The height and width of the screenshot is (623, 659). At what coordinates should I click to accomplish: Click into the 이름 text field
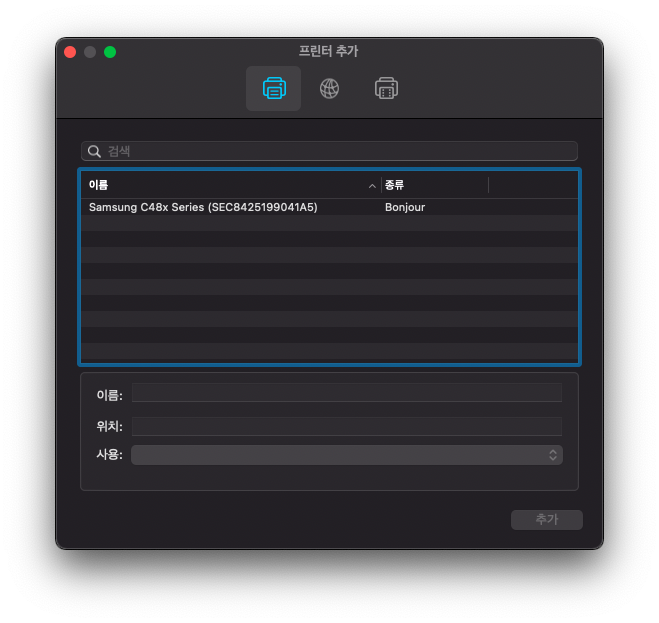[347, 393]
